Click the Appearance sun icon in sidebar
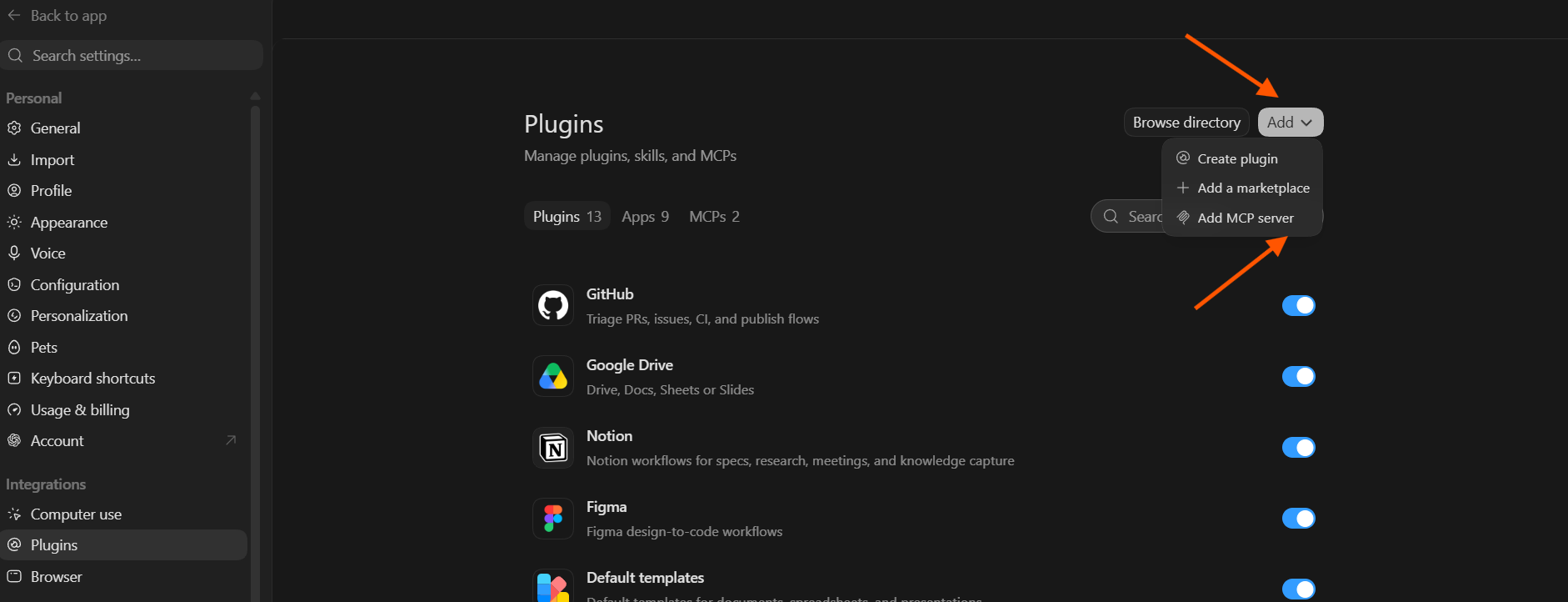Image resolution: width=1568 pixels, height=602 pixels. pos(14,222)
